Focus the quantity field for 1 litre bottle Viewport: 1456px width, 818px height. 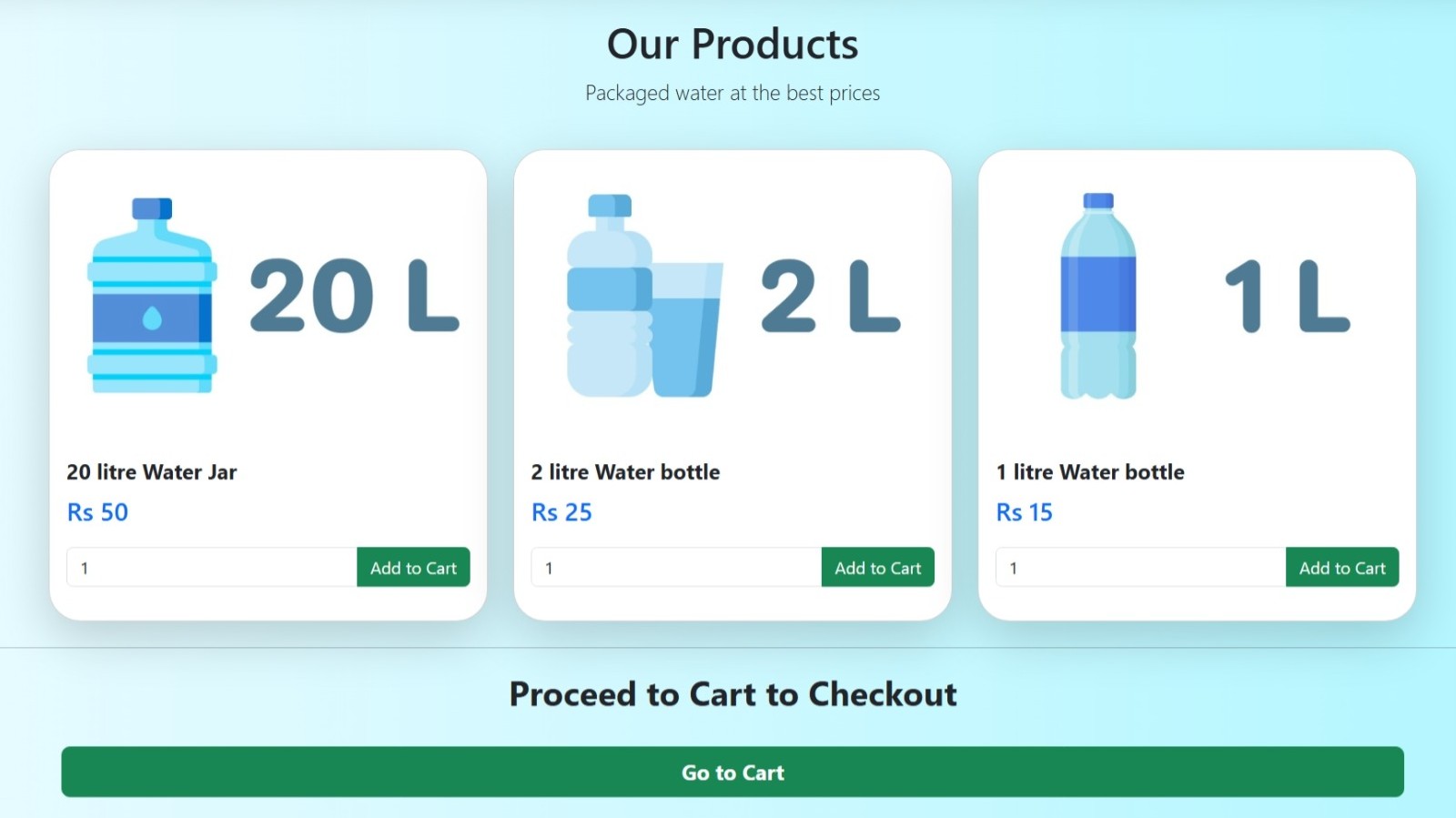(x=1140, y=567)
